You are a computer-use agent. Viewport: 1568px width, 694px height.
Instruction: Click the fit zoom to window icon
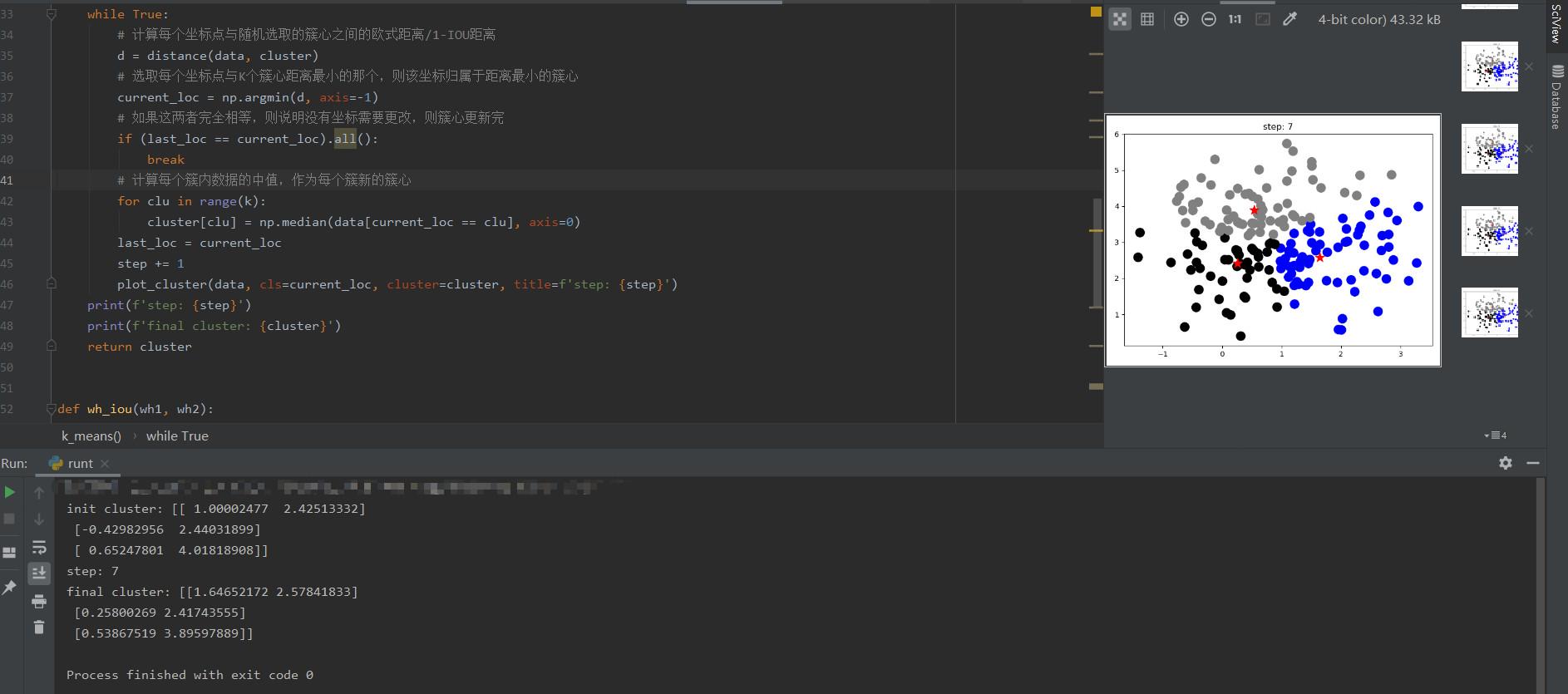point(1263,19)
